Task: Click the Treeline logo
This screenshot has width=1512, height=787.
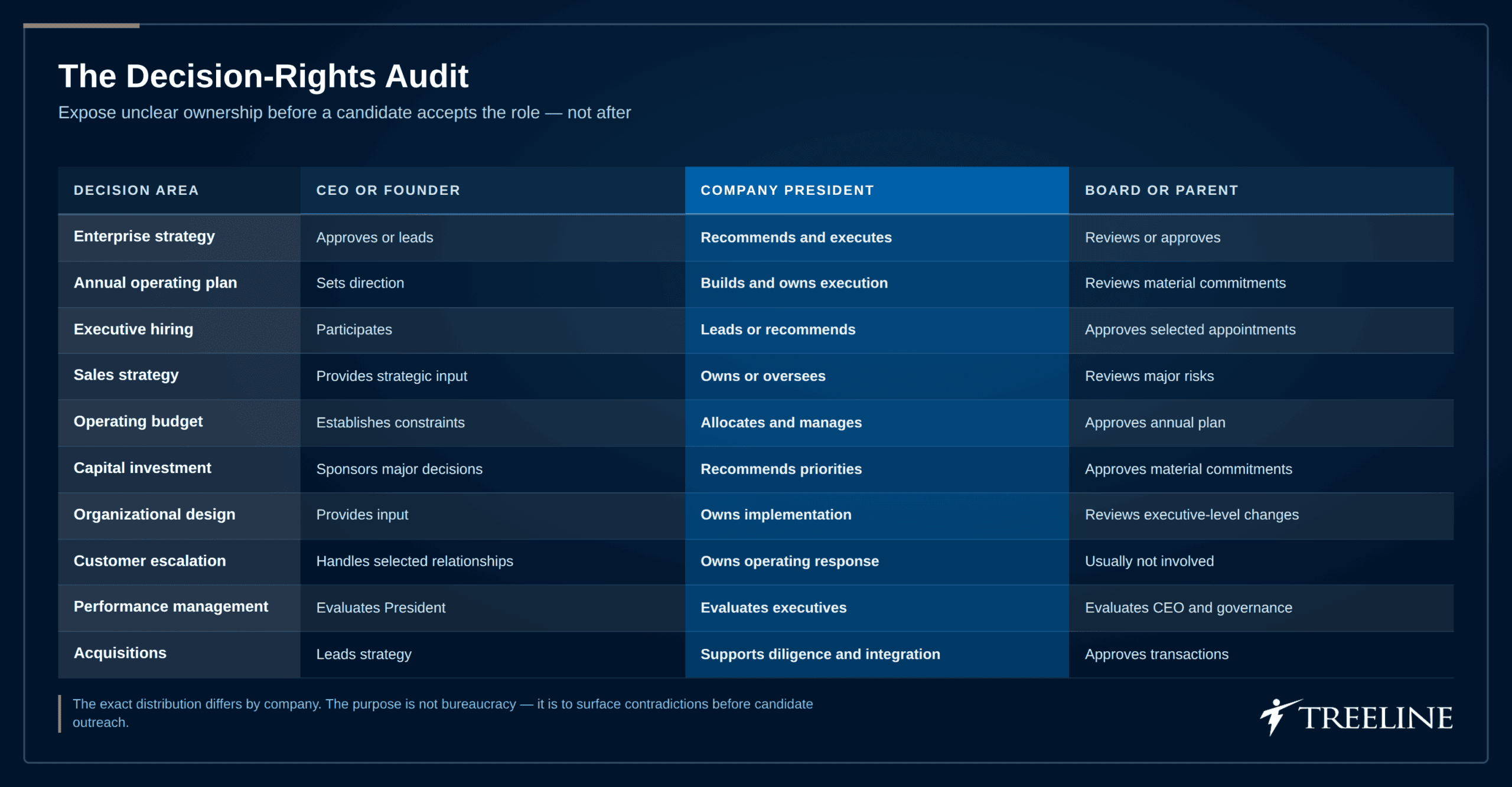Action: coord(1356,717)
